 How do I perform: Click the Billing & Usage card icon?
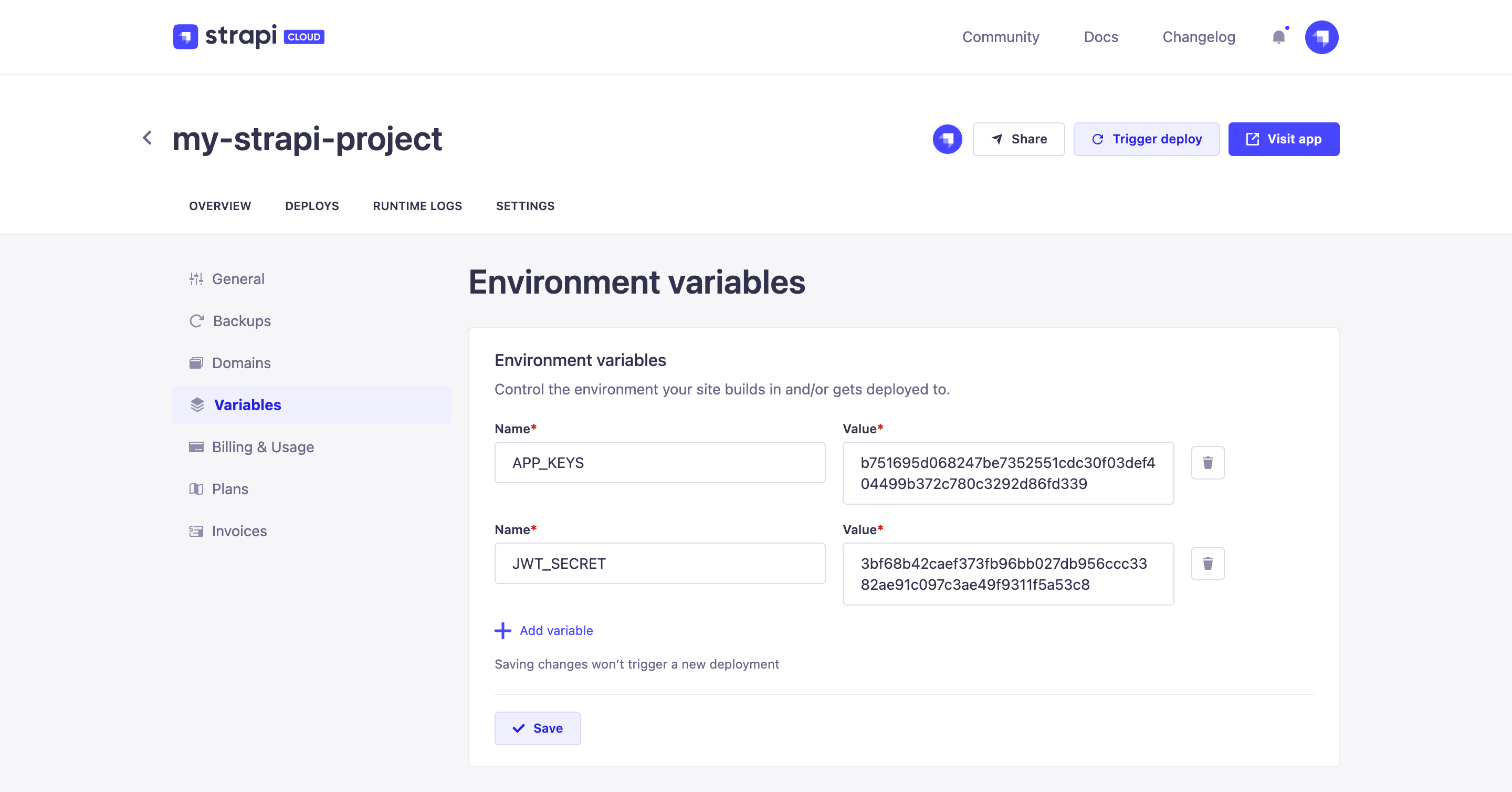coord(197,447)
